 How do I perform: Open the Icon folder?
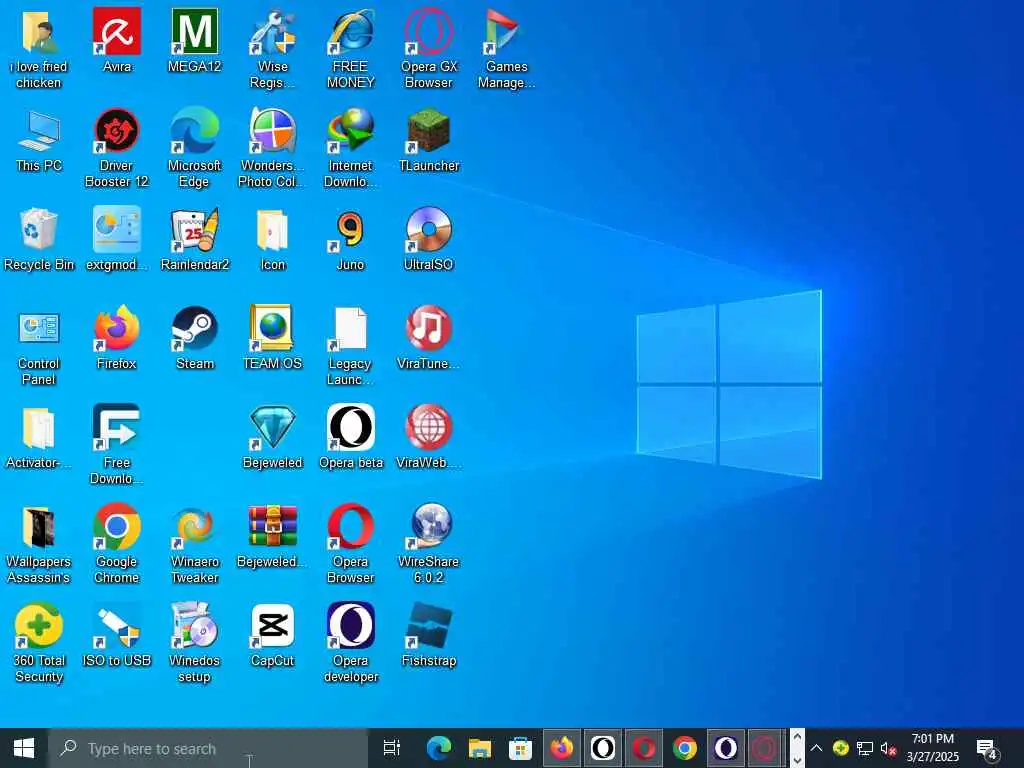272,239
